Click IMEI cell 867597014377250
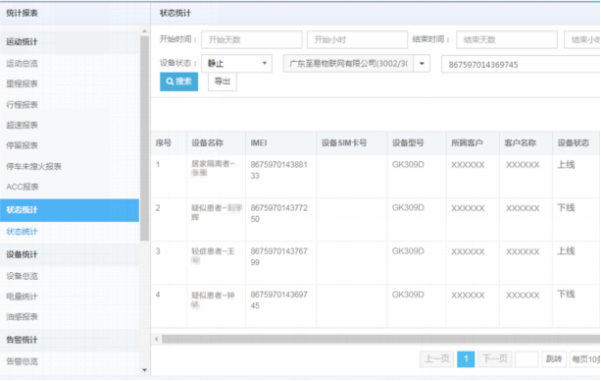Viewport: 601px width, 381px height. click(279, 213)
